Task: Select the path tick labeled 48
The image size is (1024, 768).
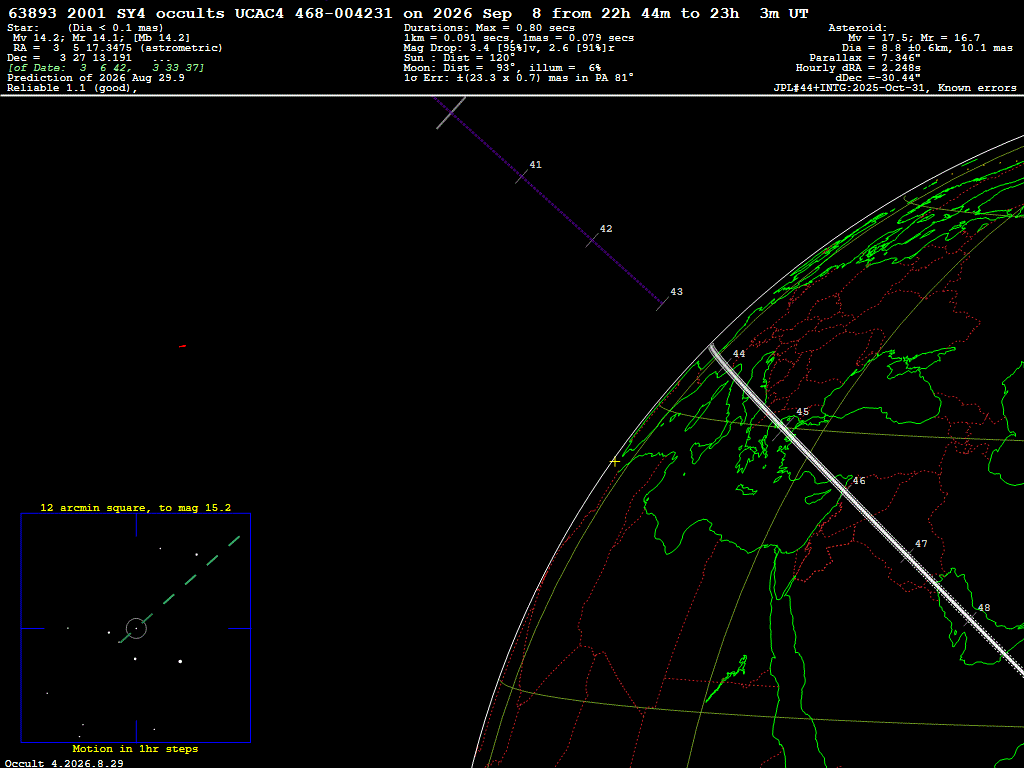Action: click(x=971, y=618)
